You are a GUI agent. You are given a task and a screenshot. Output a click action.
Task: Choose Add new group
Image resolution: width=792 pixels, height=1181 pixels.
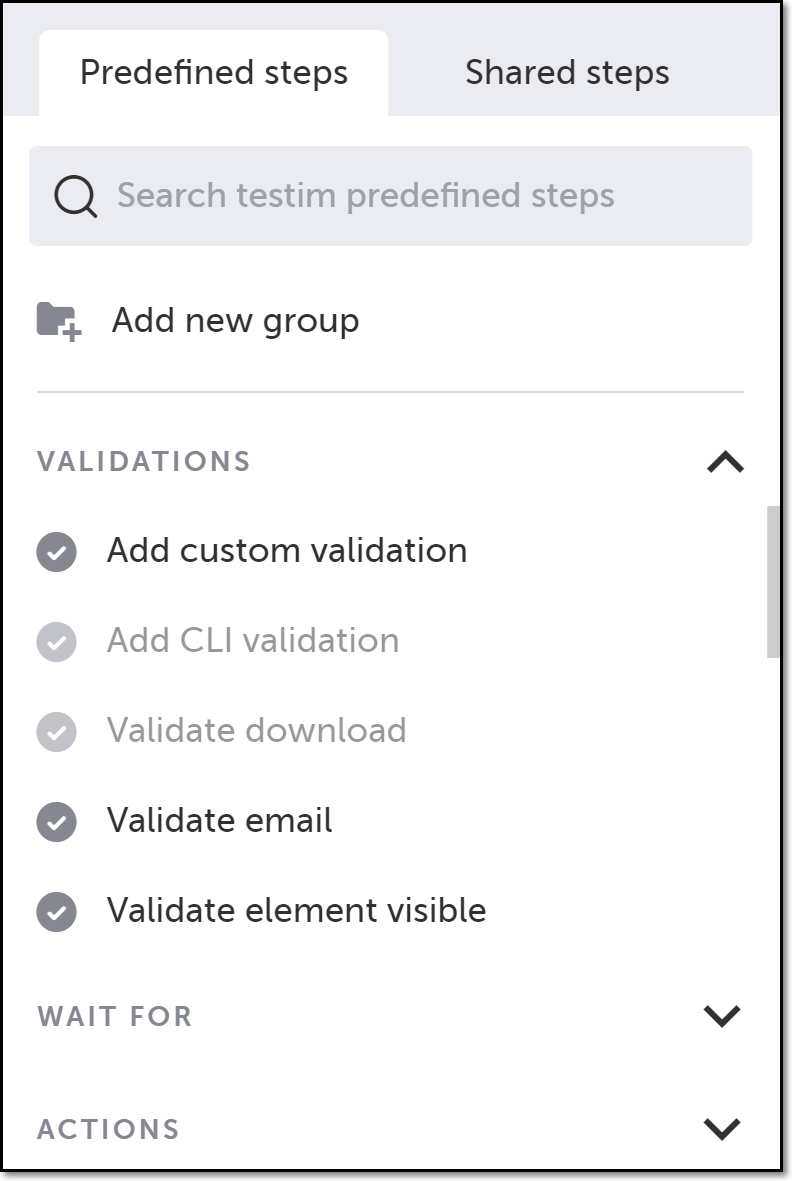pos(235,321)
